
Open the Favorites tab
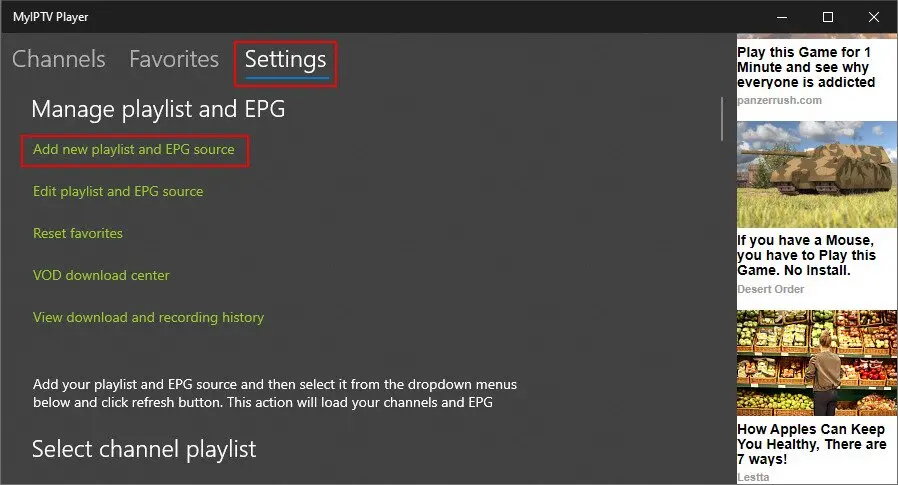pos(174,60)
